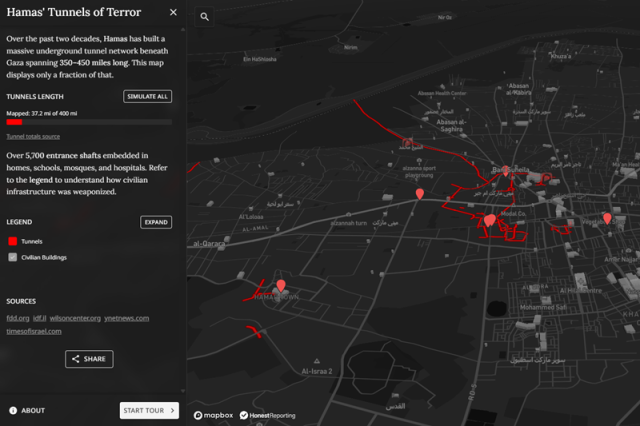Open the ynetnews.com source link
This screenshot has height=426, width=640.
tap(127, 318)
